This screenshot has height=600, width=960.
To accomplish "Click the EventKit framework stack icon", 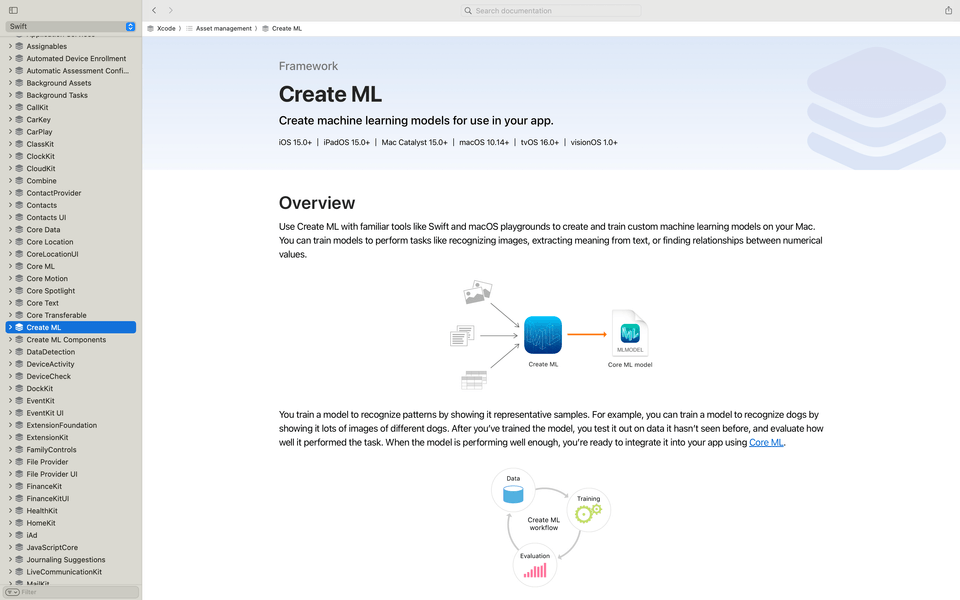I will [x=20, y=402].
